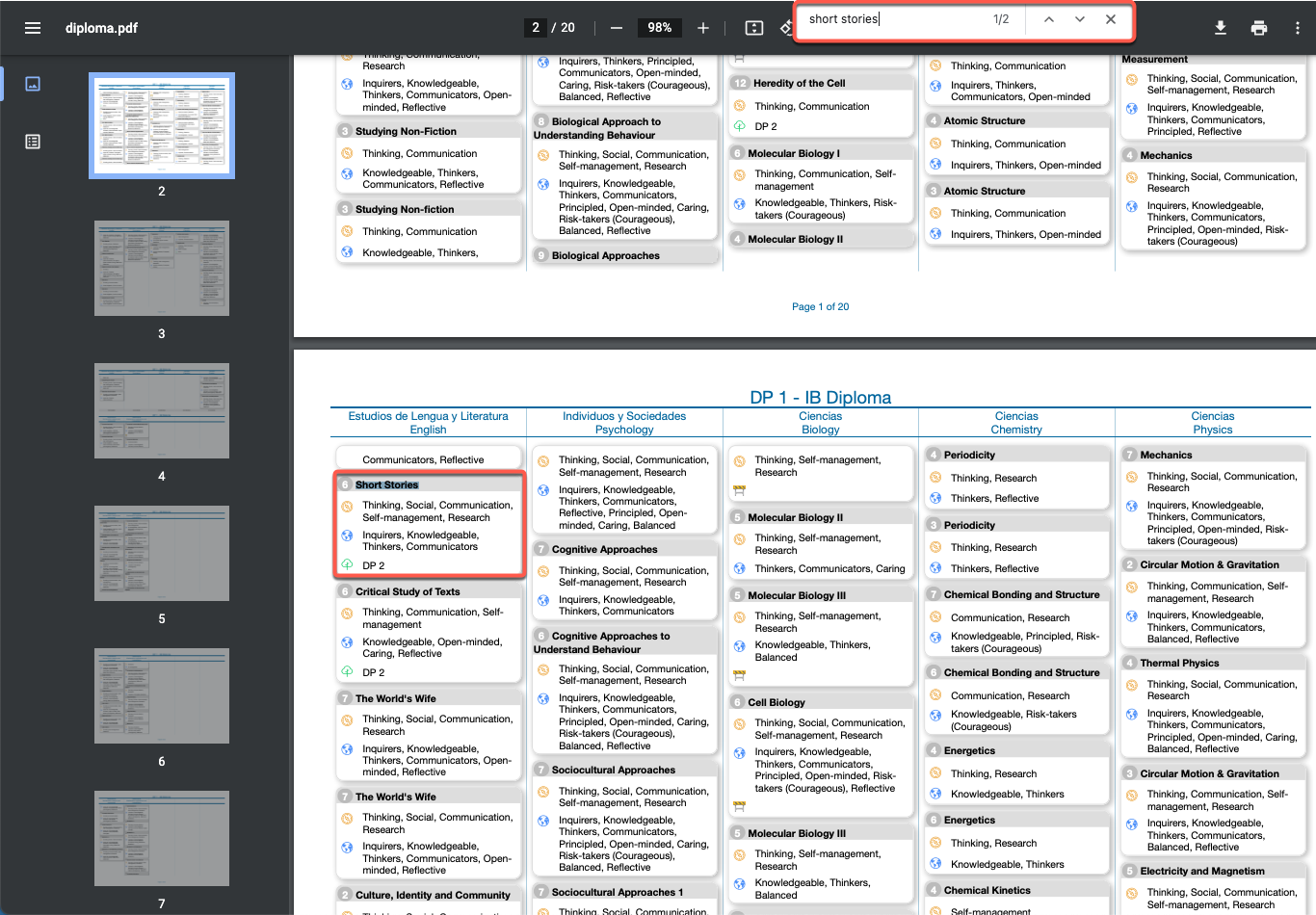Image resolution: width=1316 pixels, height=915 pixels.
Task: Click the zoom out minus button
Action: pos(617,28)
